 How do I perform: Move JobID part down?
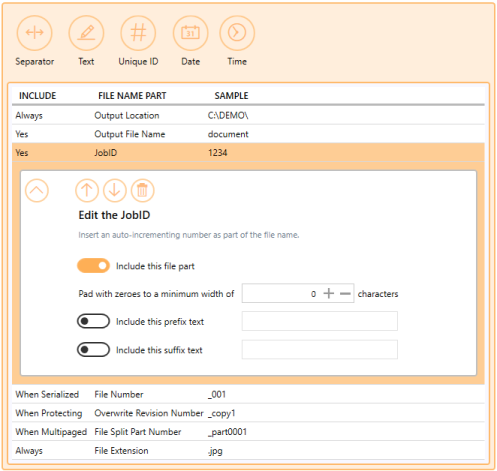tap(115, 191)
